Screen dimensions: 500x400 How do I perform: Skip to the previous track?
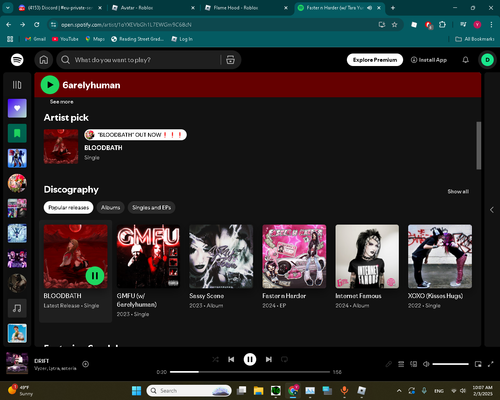click(231, 359)
